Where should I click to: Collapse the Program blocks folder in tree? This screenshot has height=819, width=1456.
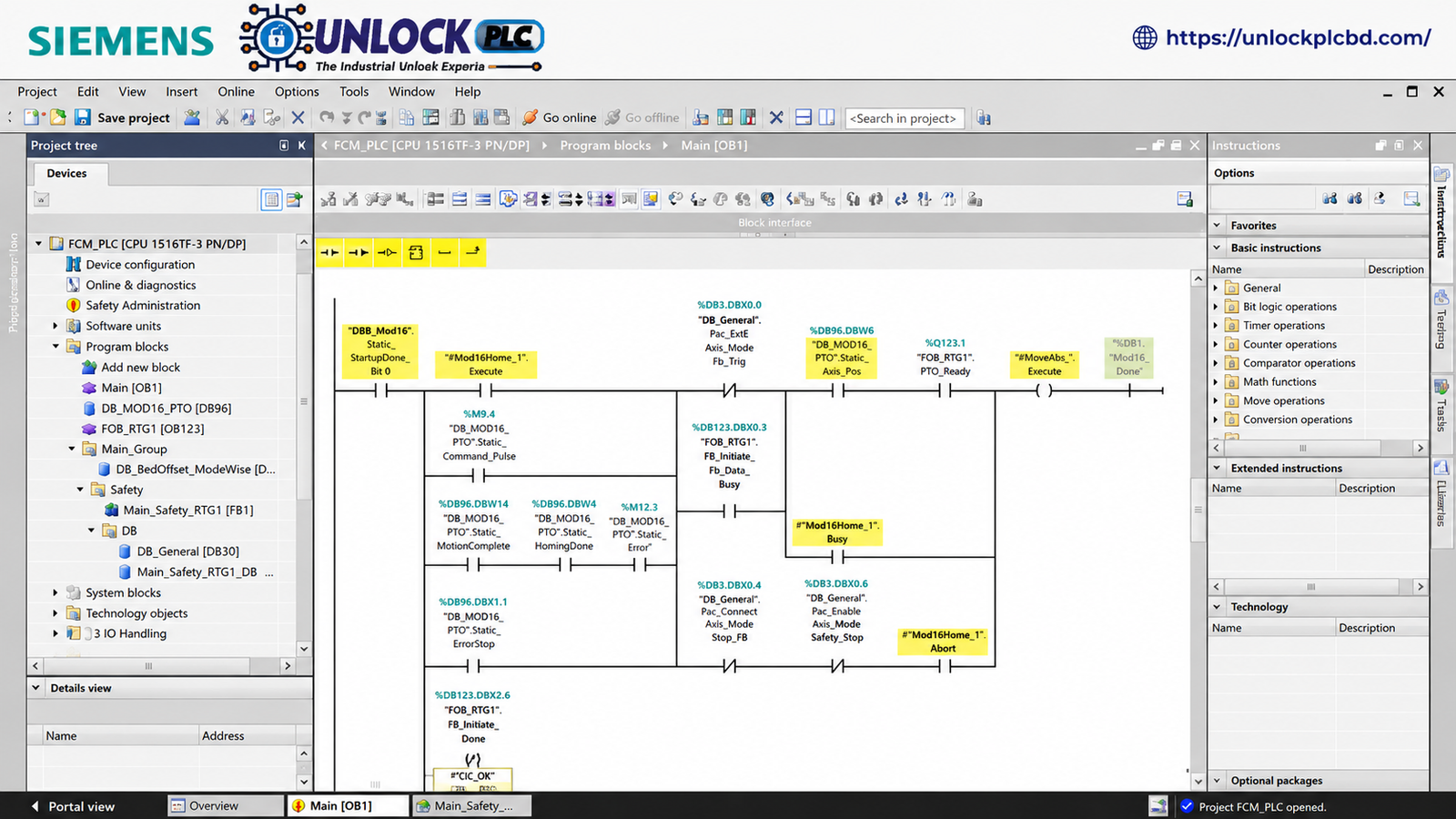point(55,347)
